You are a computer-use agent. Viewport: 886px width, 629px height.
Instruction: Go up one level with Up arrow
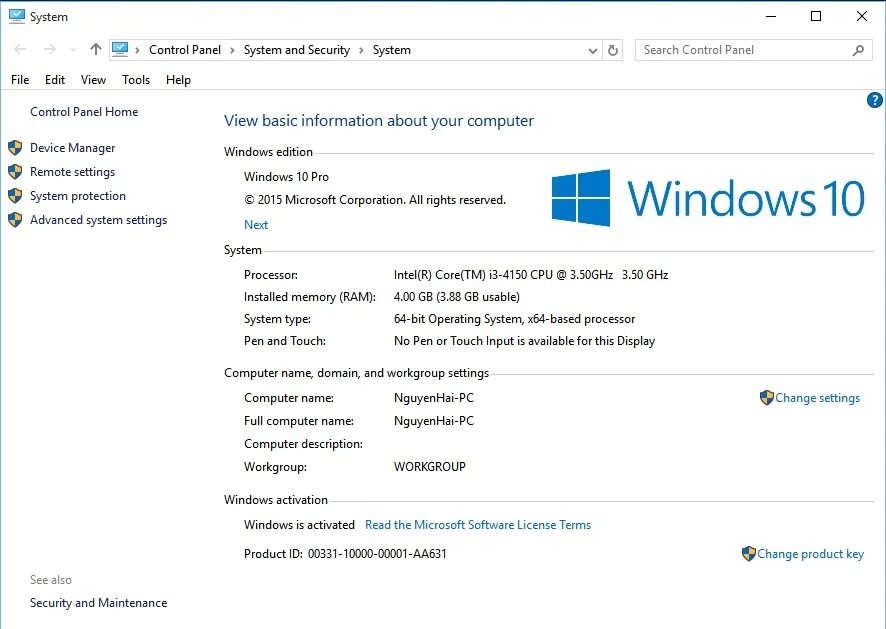point(95,50)
